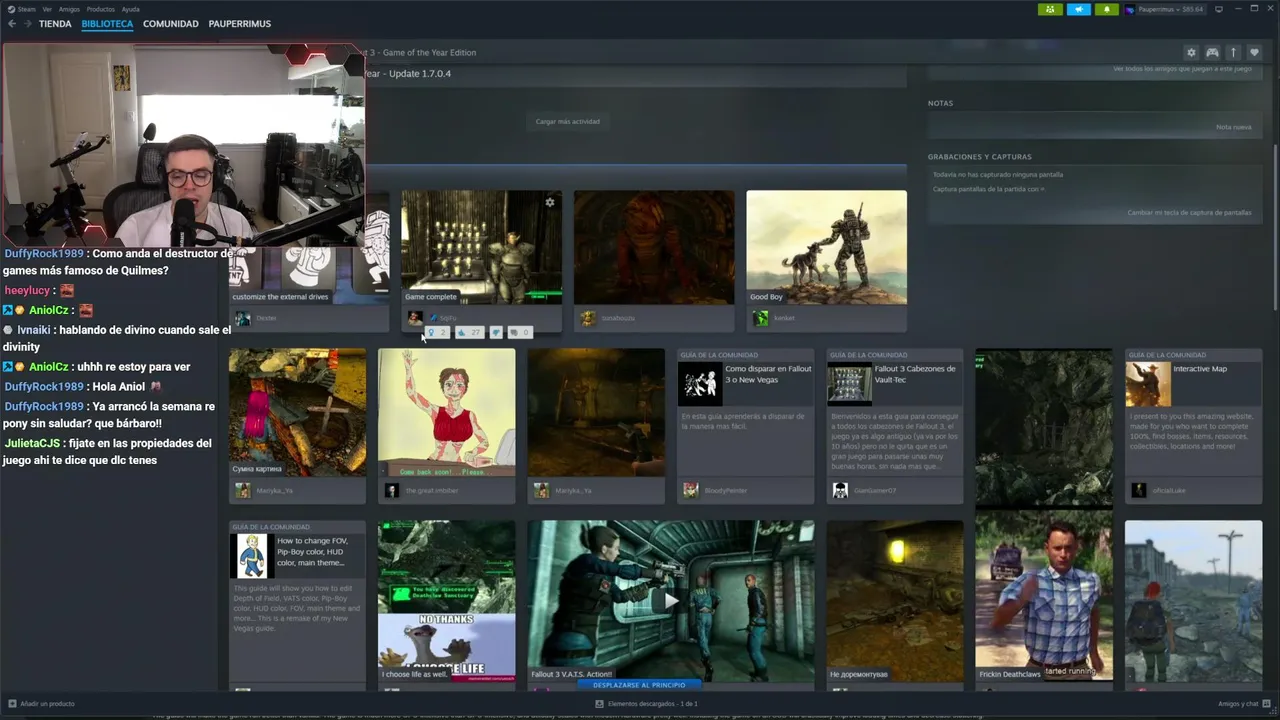Open GianGamer07 author avatar
Viewport: 1280px width, 720px height.
click(x=841, y=490)
